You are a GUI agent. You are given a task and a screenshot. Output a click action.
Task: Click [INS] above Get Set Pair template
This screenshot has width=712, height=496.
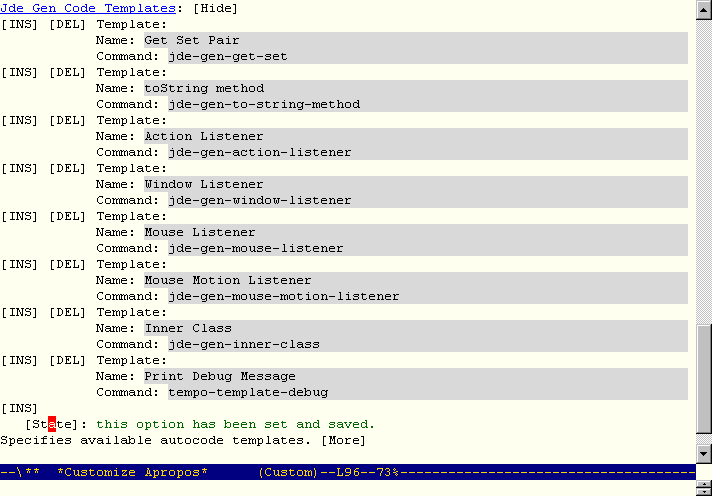tap(20, 24)
